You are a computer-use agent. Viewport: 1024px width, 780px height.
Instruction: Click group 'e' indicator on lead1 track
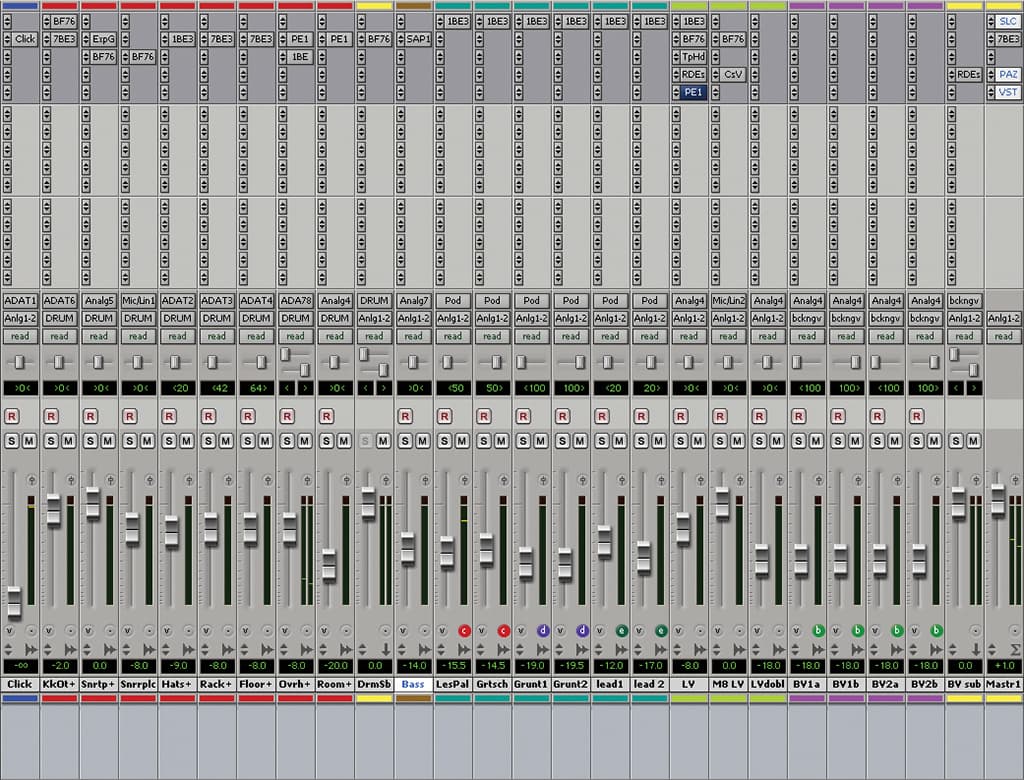(x=622, y=631)
